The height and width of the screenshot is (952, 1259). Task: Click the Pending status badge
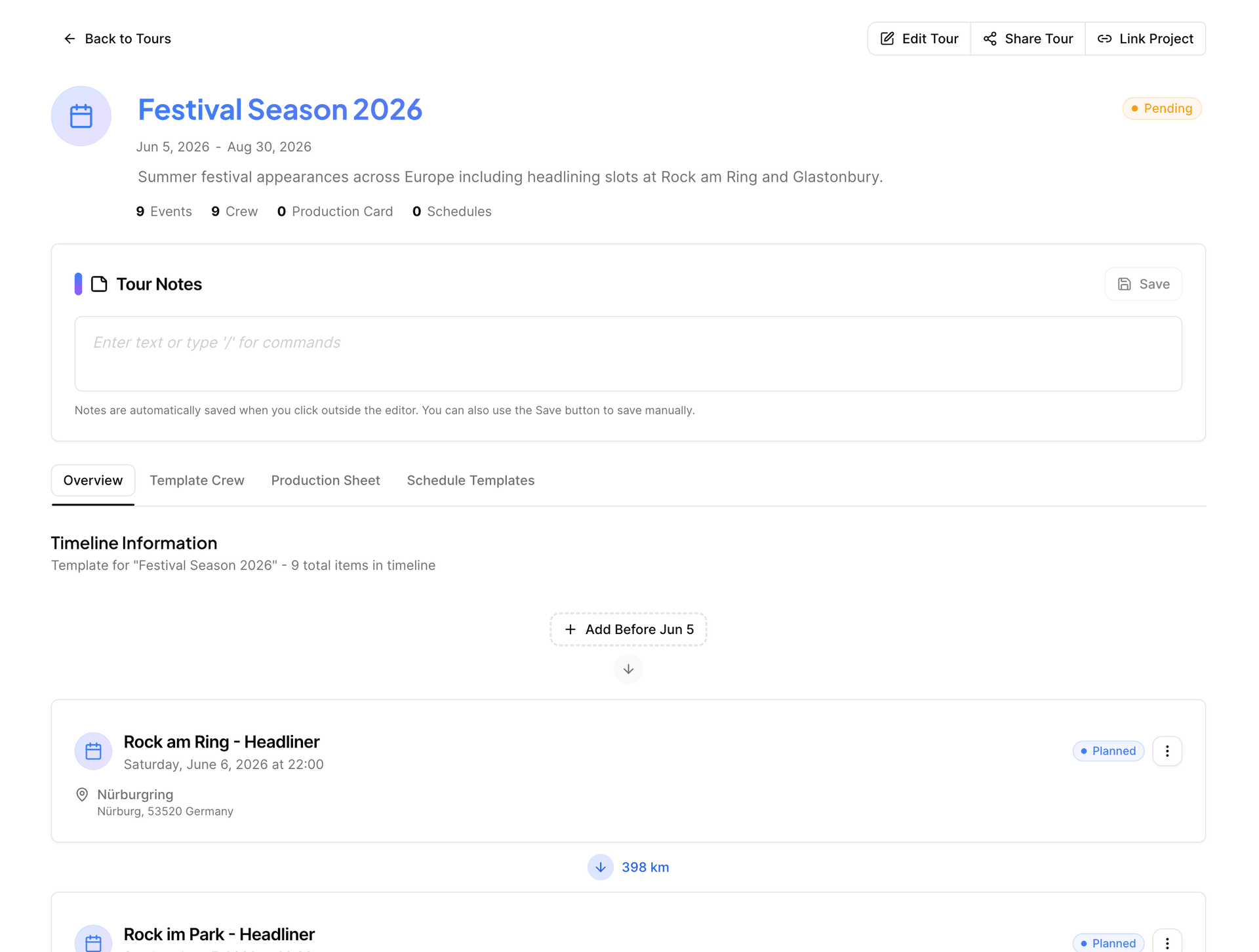(x=1162, y=108)
